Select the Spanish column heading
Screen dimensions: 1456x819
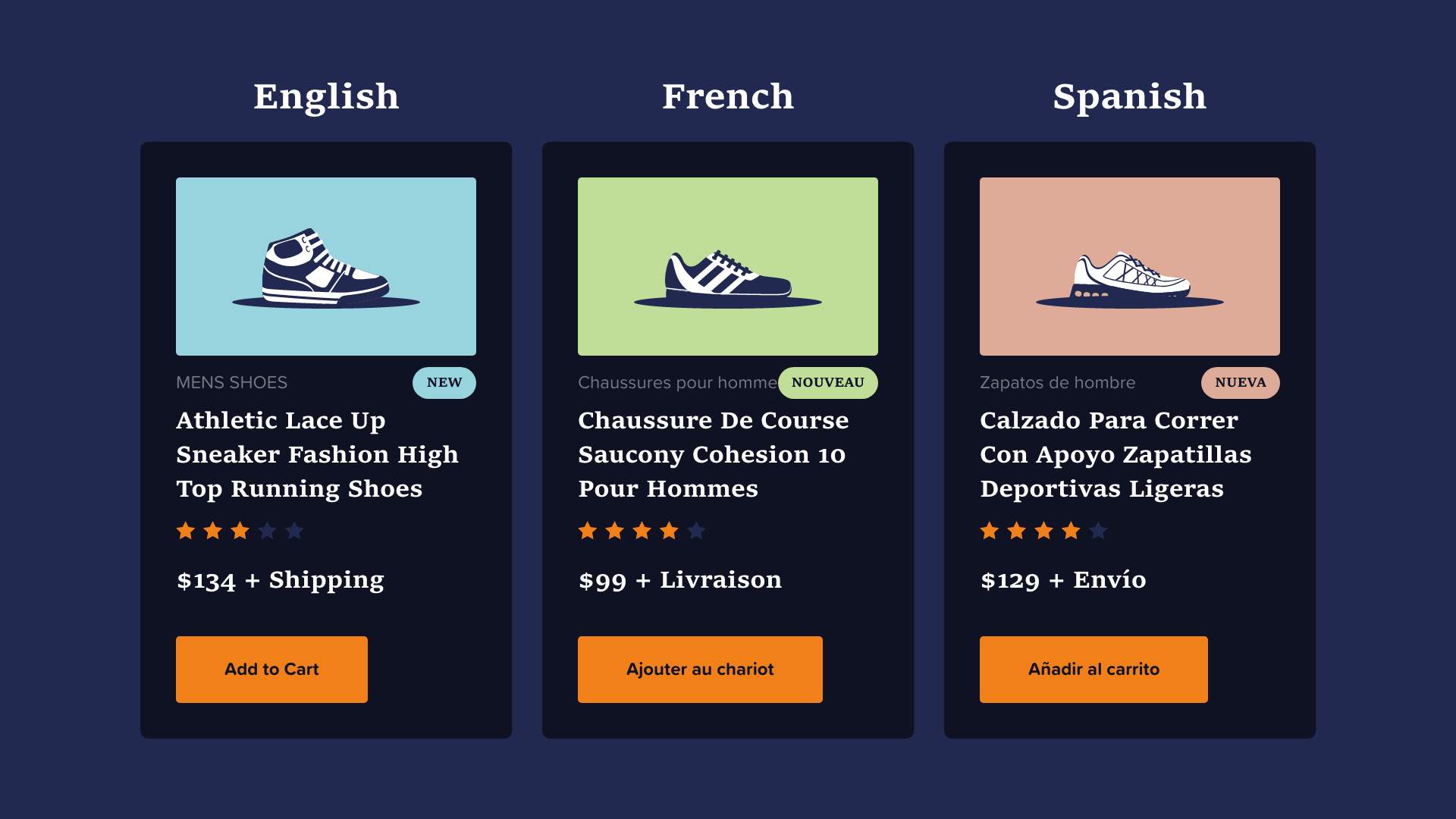(1130, 96)
